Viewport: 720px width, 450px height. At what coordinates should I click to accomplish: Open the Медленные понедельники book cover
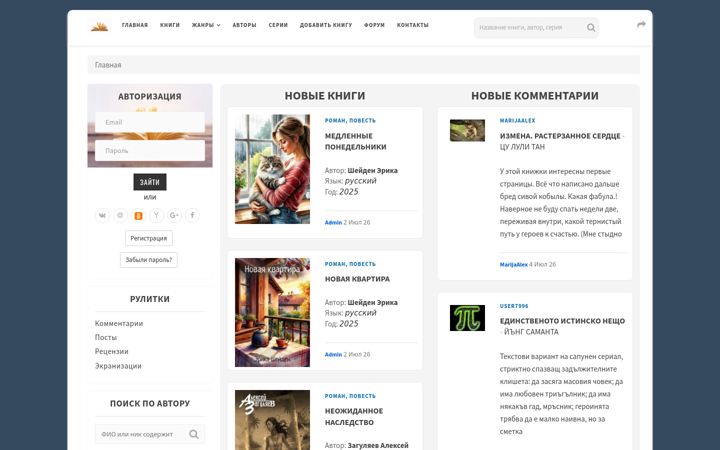tap(272, 169)
